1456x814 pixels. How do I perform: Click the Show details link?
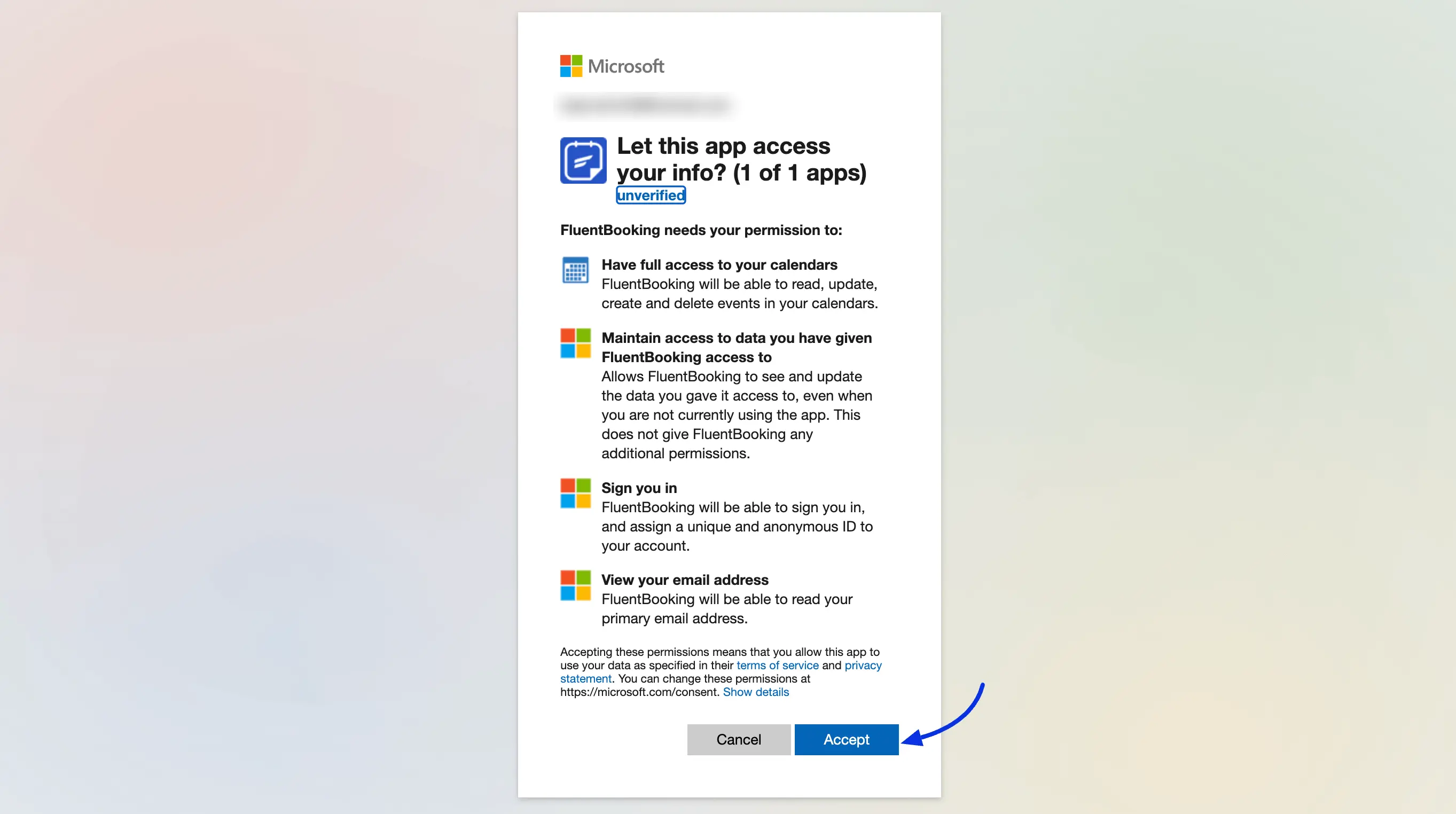point(756,692)
